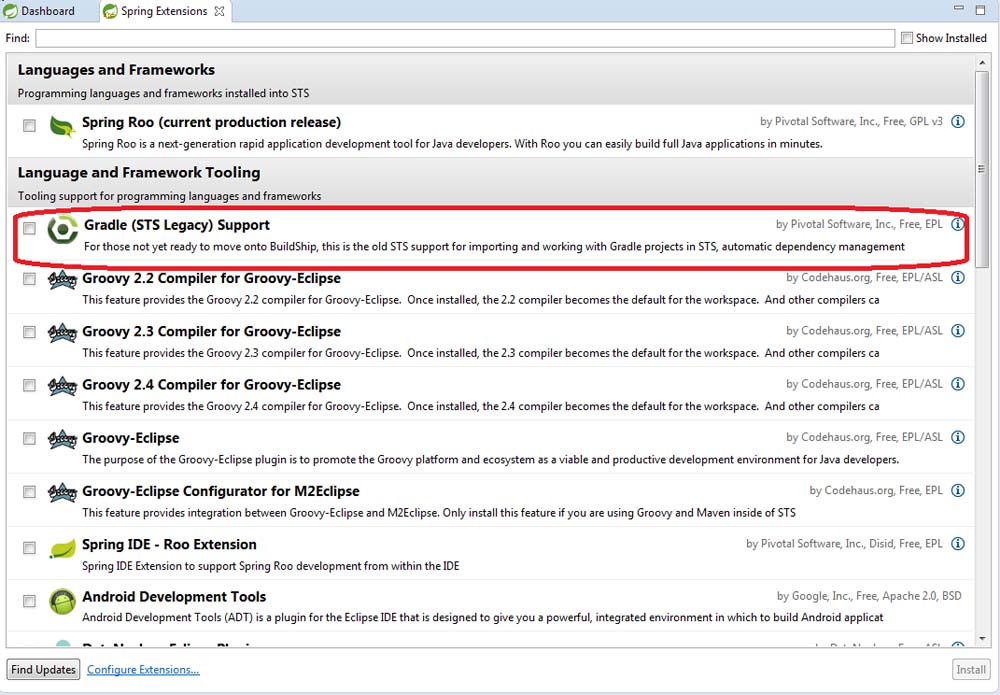
Task: Maximize the editor view
Action: pyautogui.click(x=980, y=10)
